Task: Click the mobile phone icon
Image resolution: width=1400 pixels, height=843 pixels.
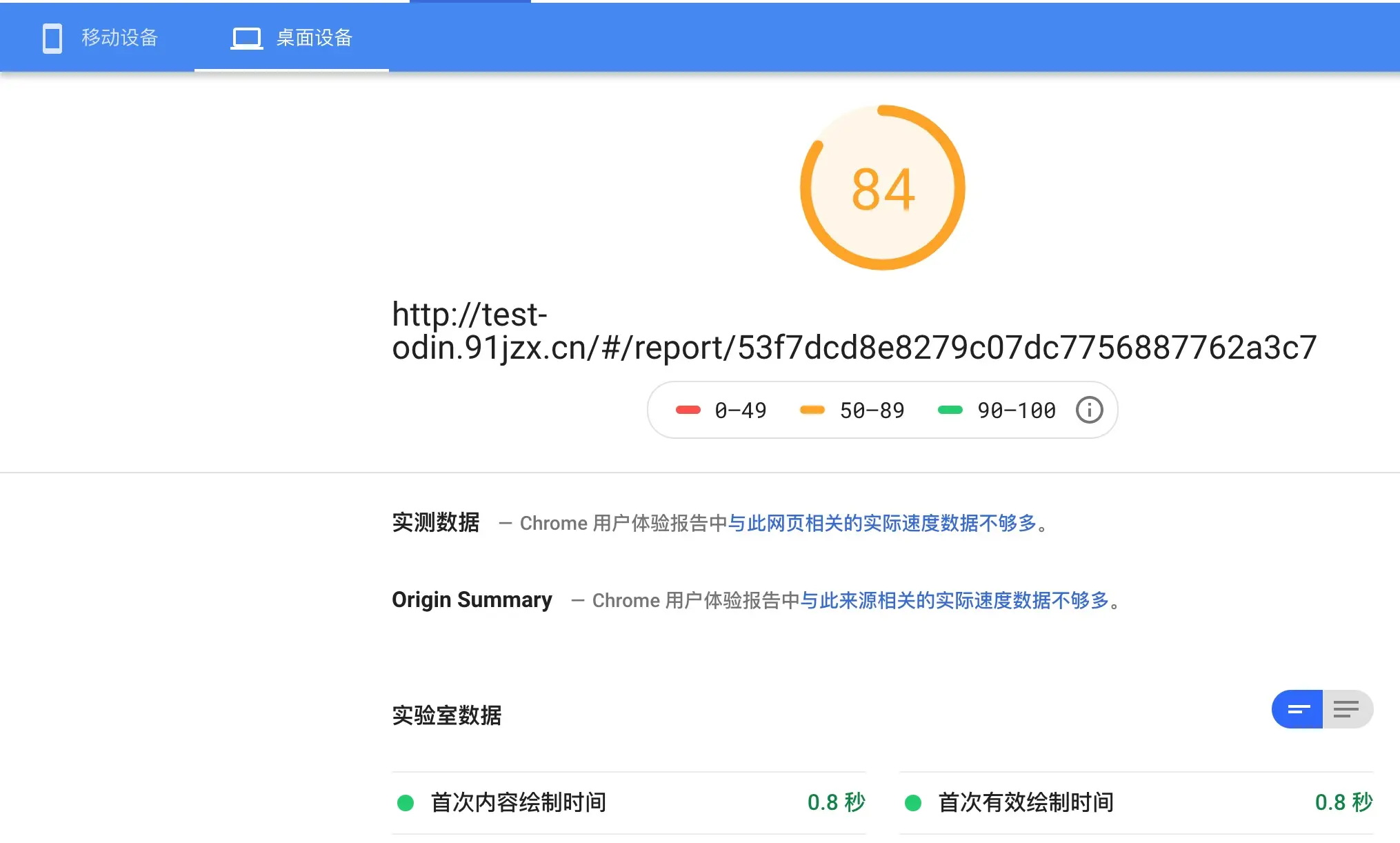Action: click(x=52, y=38)
